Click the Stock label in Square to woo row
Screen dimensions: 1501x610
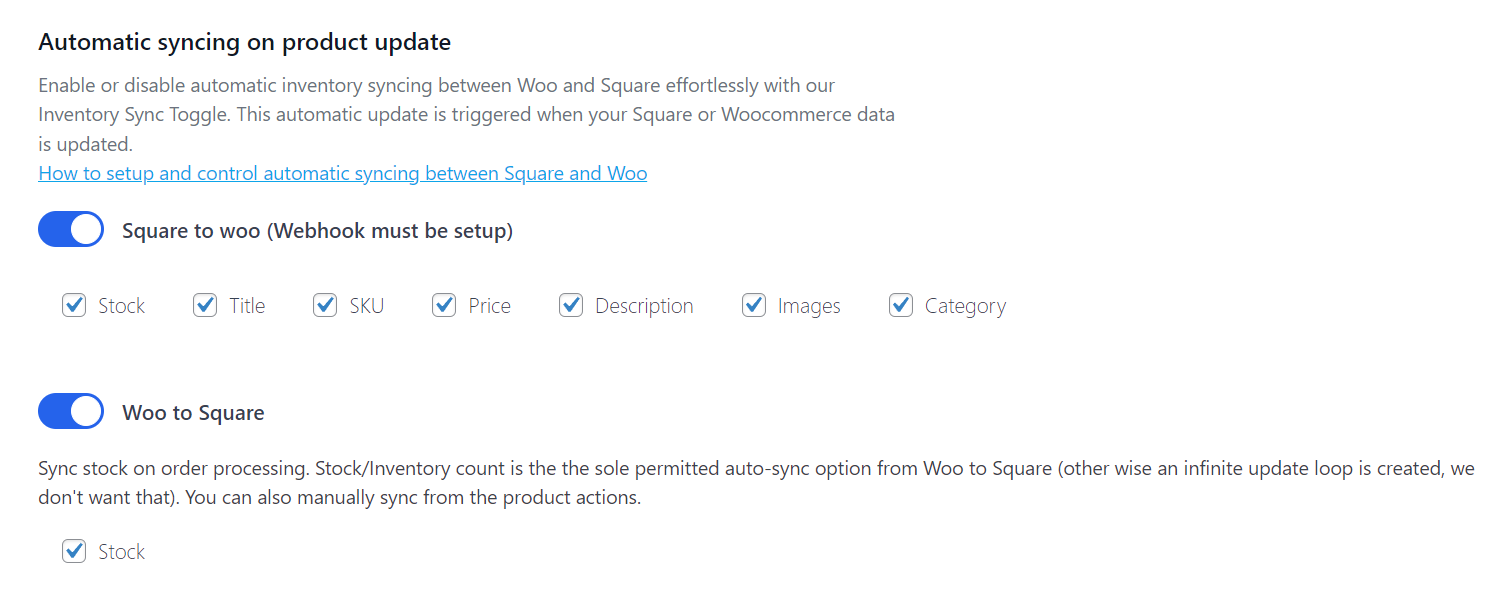120,305
